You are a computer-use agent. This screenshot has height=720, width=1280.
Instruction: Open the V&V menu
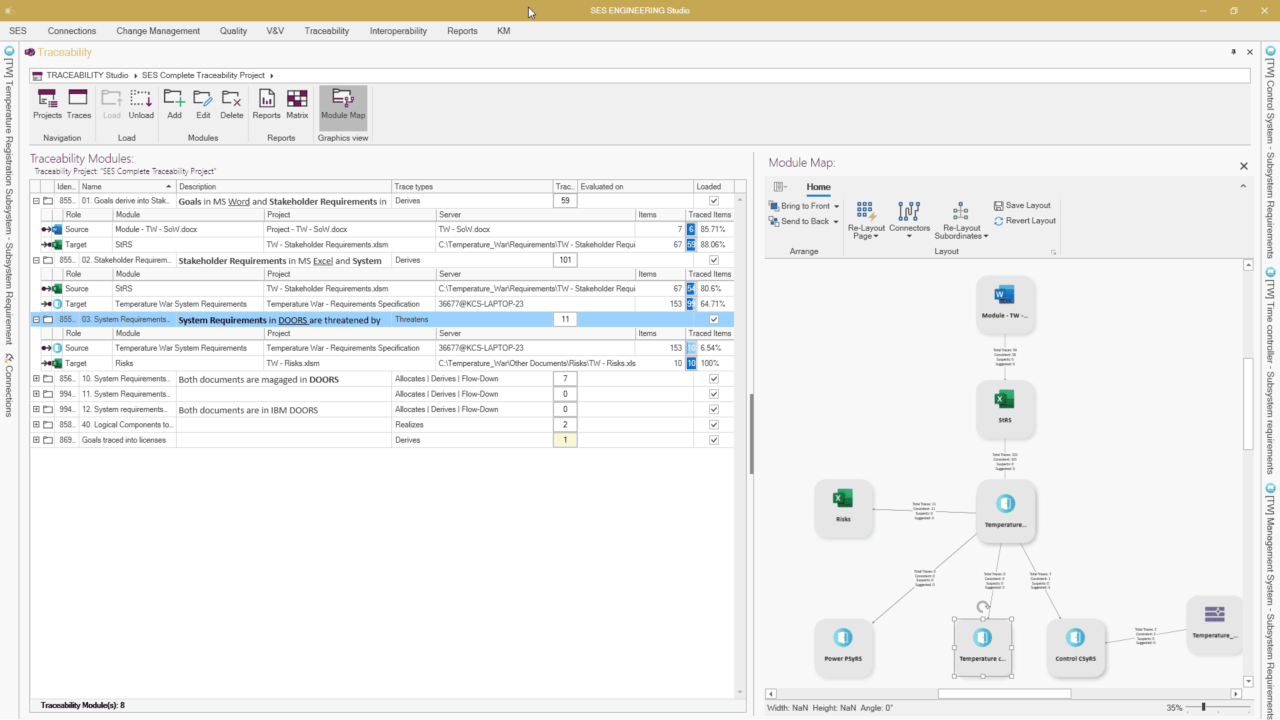pyautogui.click(x=274, y=31)
